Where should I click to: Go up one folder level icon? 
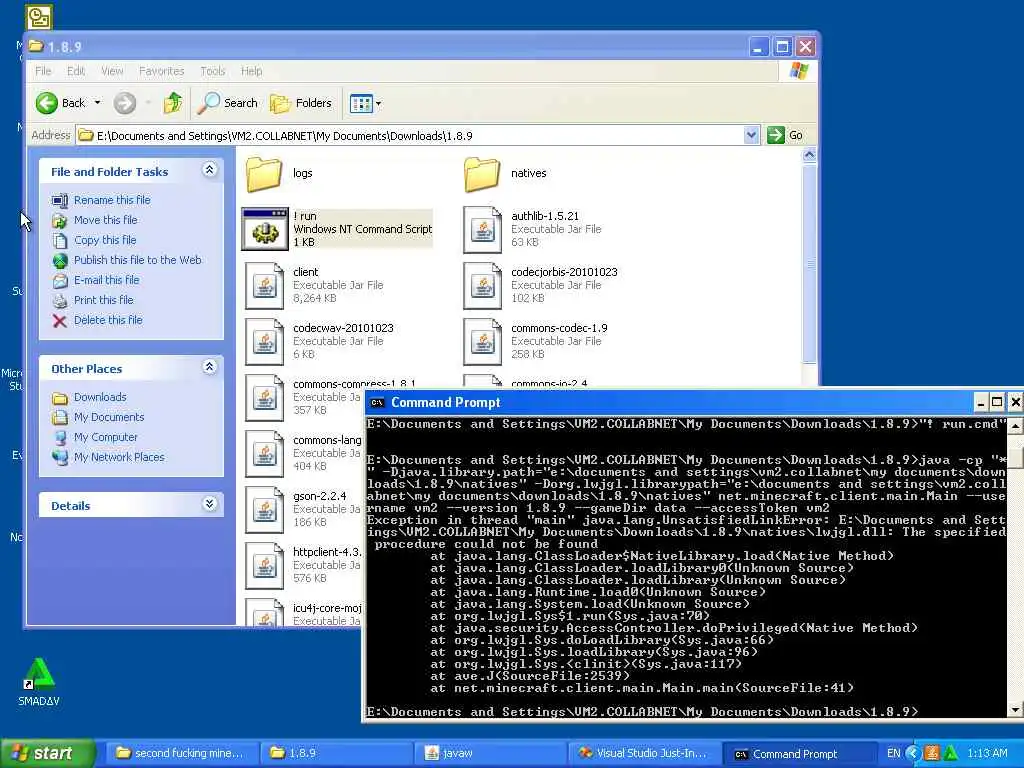(173, 103)
